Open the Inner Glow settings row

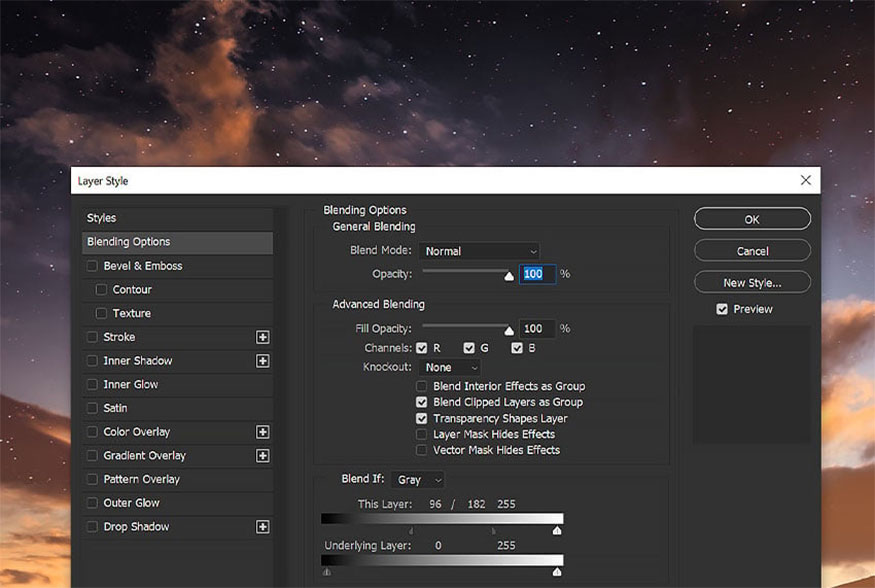point(177,384)
